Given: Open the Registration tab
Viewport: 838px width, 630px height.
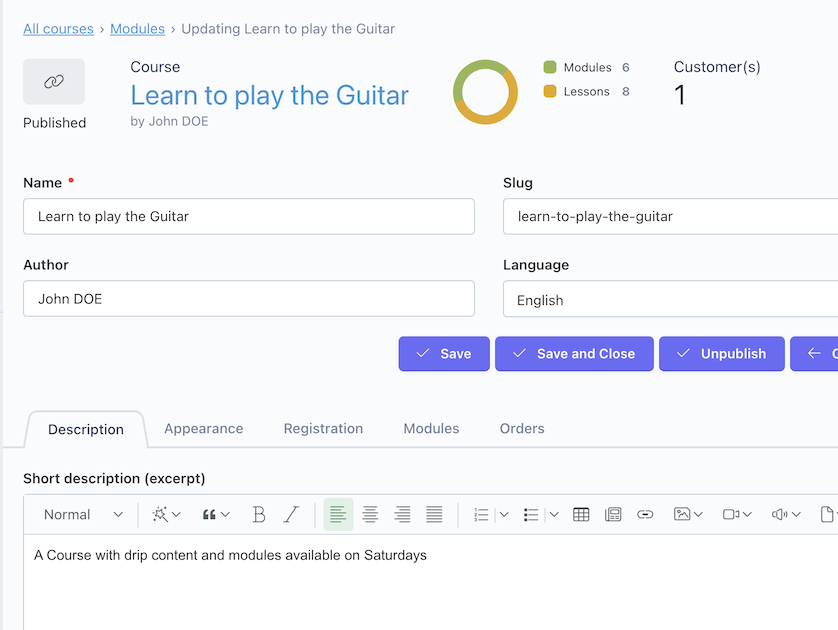Looking at the screenshot, I should pos(323,429).
